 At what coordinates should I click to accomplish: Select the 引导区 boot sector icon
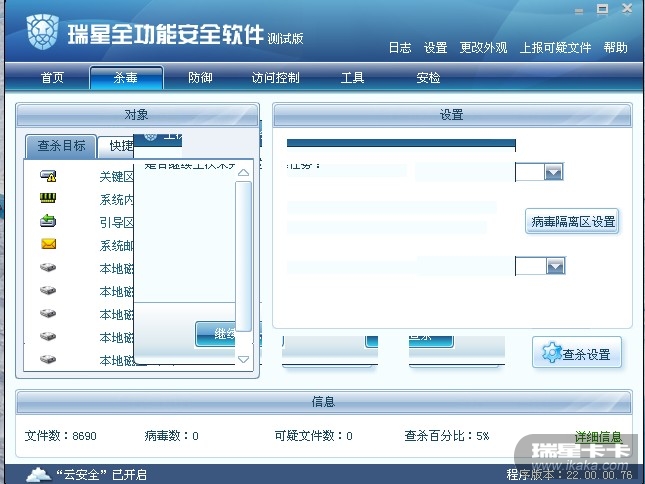pyautogui.click(x=48, y=221)
